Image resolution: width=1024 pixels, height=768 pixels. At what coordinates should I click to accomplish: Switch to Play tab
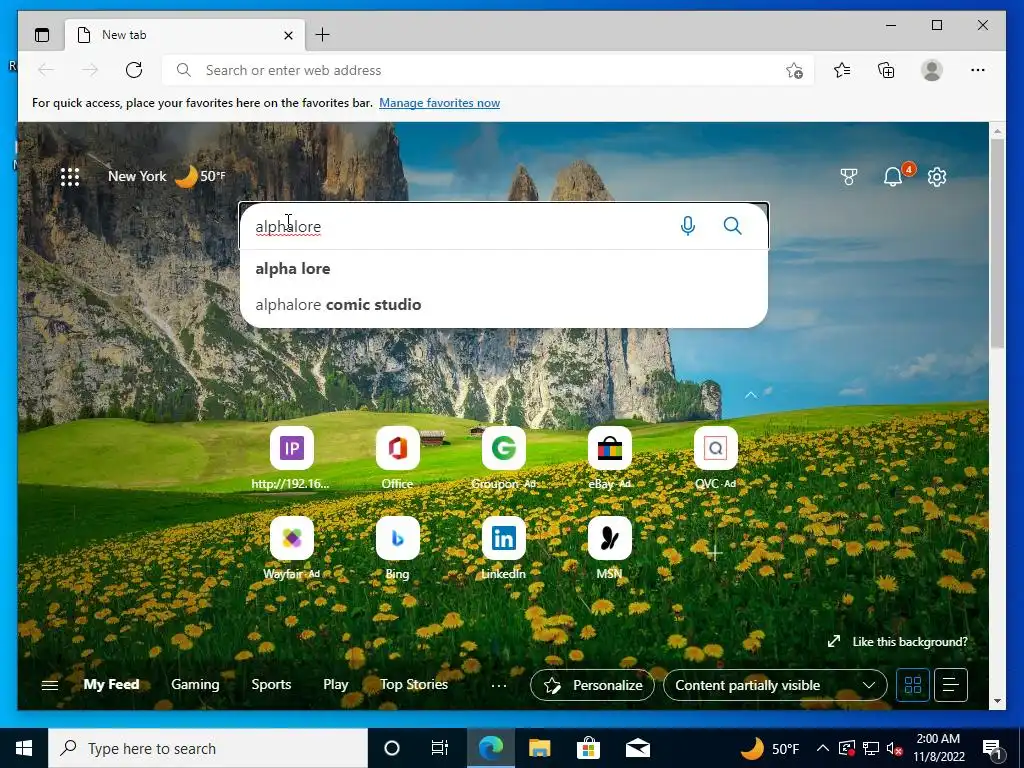coord(336,684)
